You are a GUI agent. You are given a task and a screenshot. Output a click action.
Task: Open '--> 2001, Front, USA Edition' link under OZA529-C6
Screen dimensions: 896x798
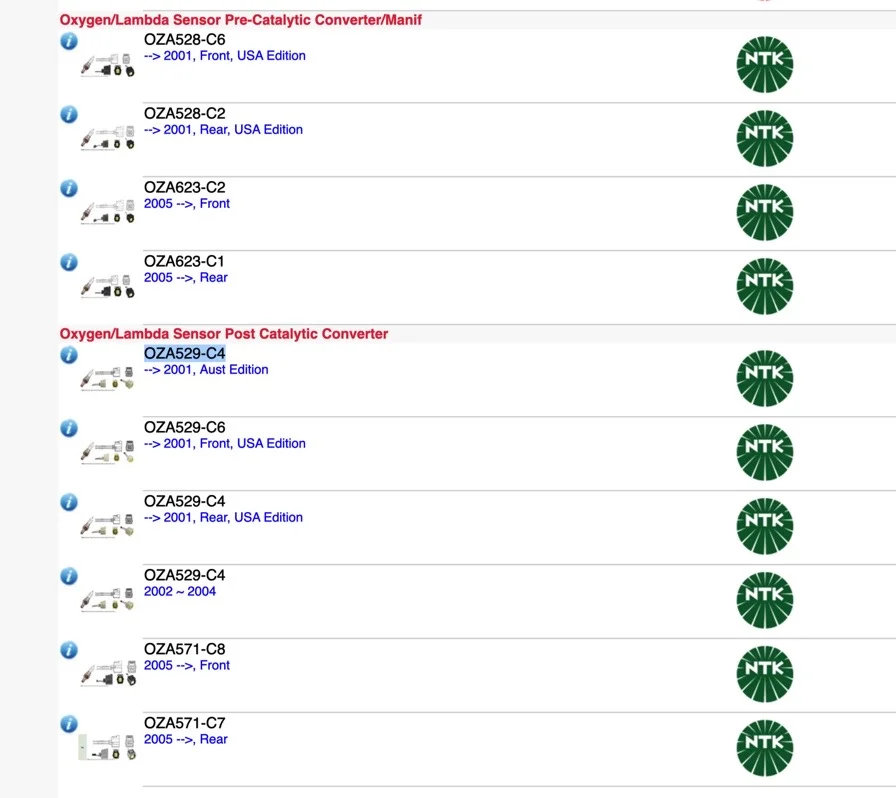[x=225, y=444]
